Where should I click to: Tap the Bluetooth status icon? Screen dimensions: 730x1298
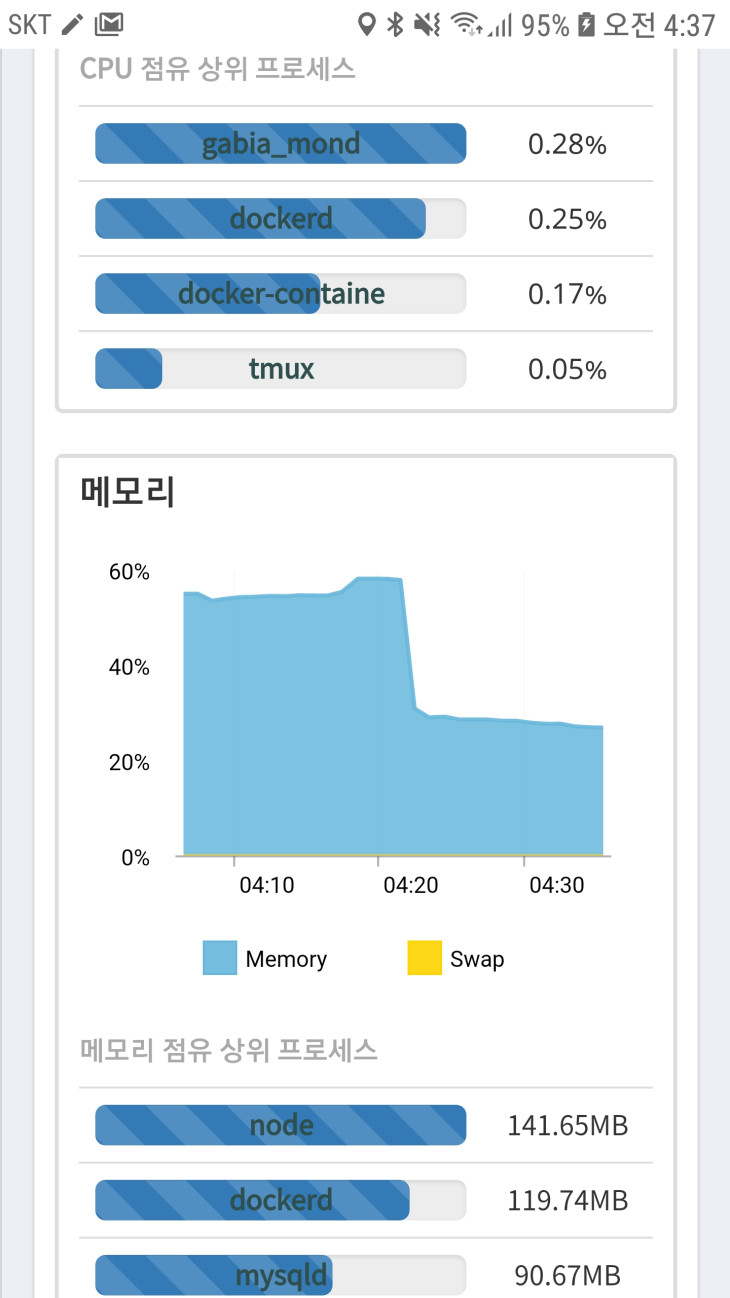coord(395,24)
